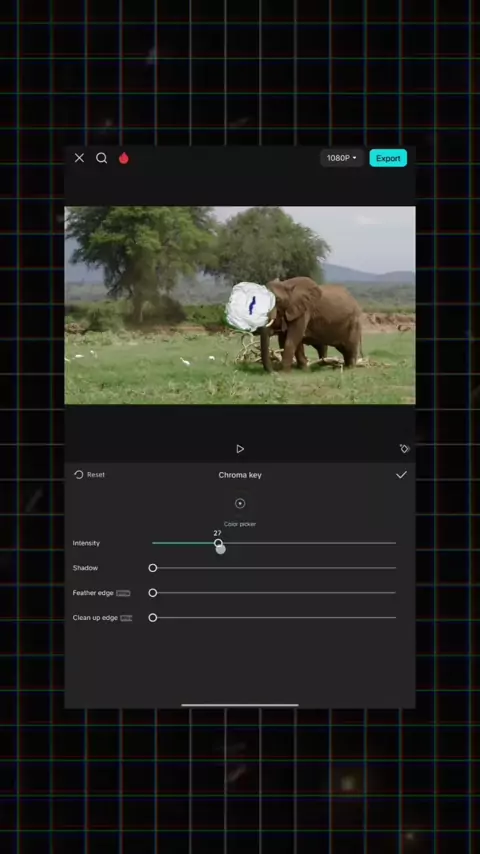Tap the Pro badge beside Feather edge
Image resolution: width=480 pixels, height=854 pixels.
tap(123, 593)
